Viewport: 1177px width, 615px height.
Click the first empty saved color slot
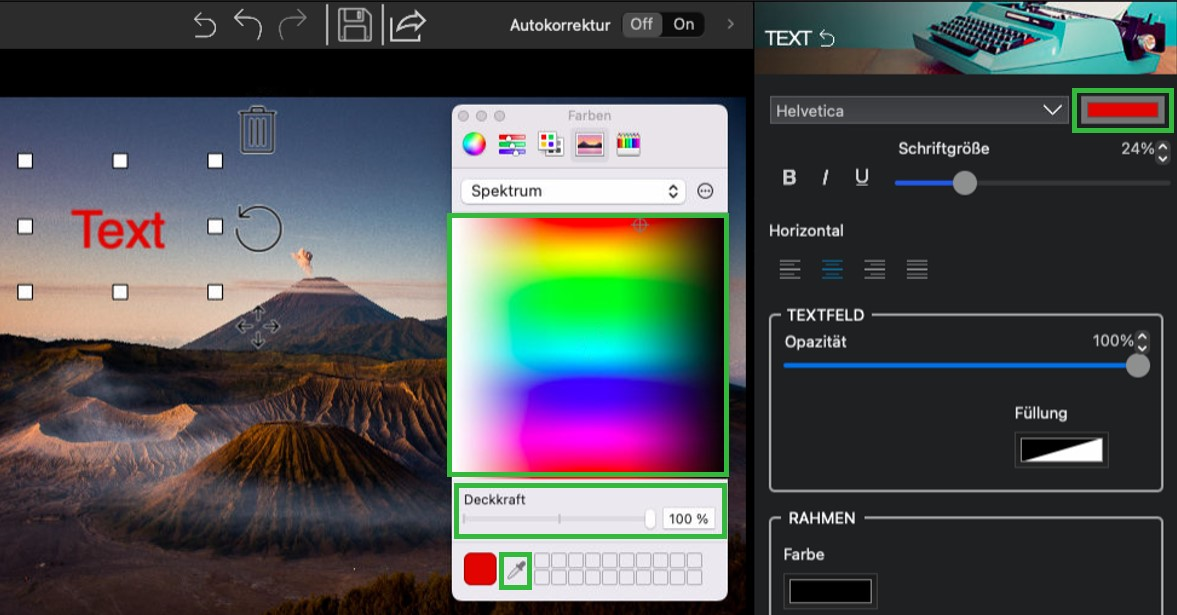542,560
